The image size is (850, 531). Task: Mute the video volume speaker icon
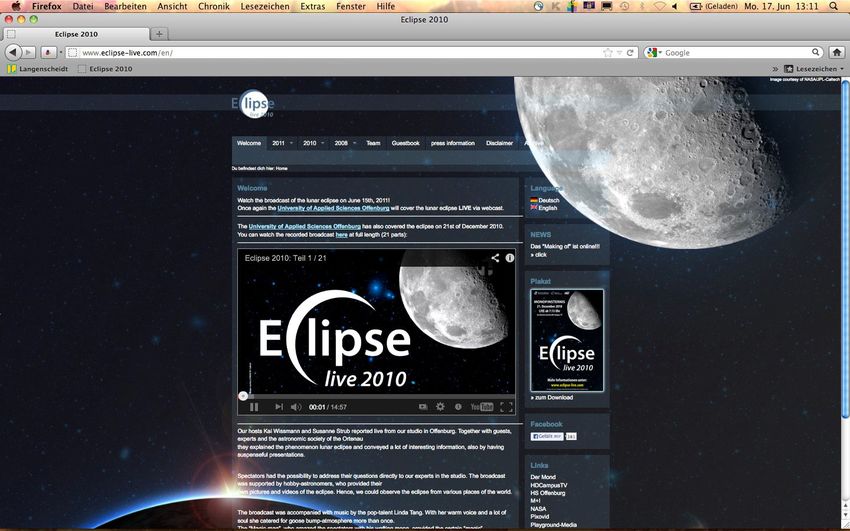[296, 407]
